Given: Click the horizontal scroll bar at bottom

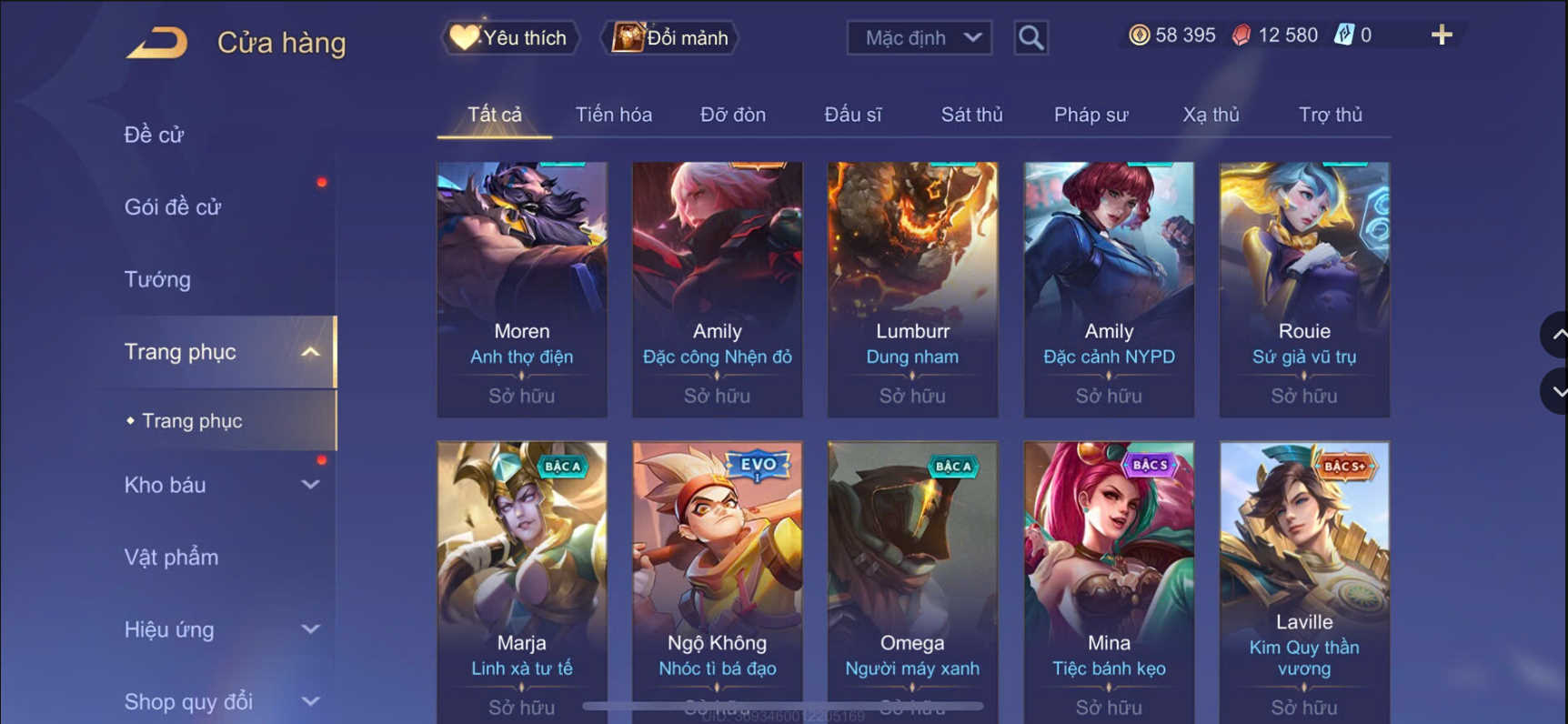Looking at the screenshot, I should tap(782, 706).
